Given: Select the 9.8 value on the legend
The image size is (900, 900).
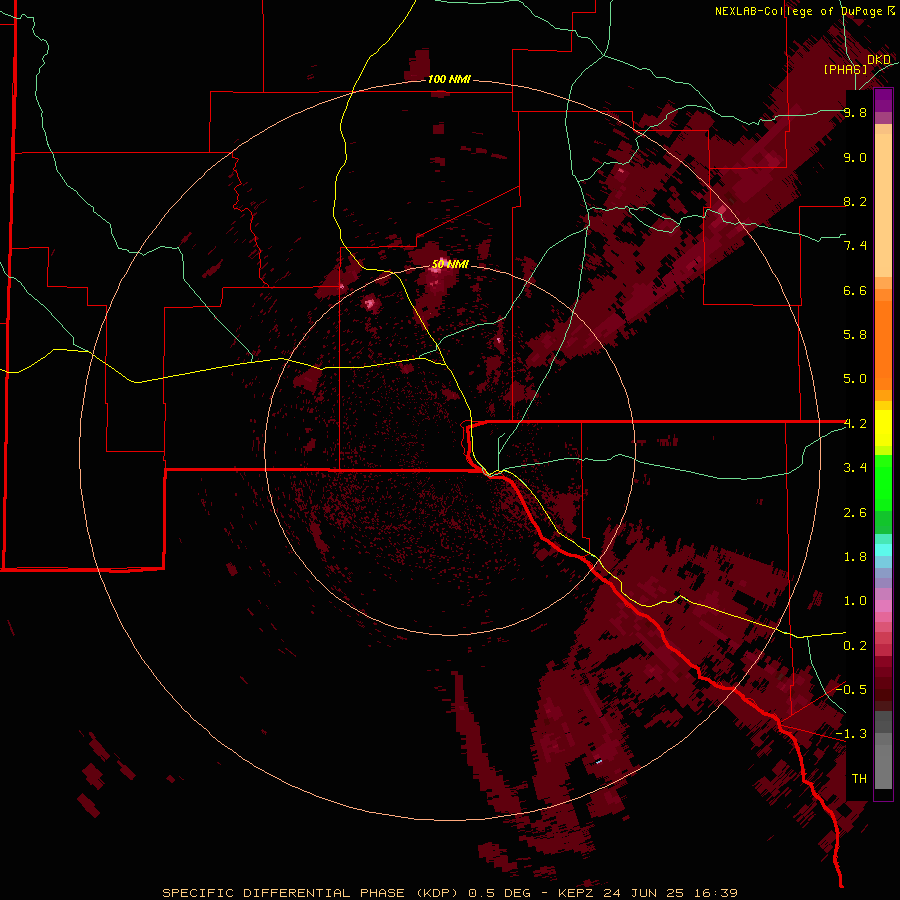Looking at the screenshot, I should pos(855,113).
